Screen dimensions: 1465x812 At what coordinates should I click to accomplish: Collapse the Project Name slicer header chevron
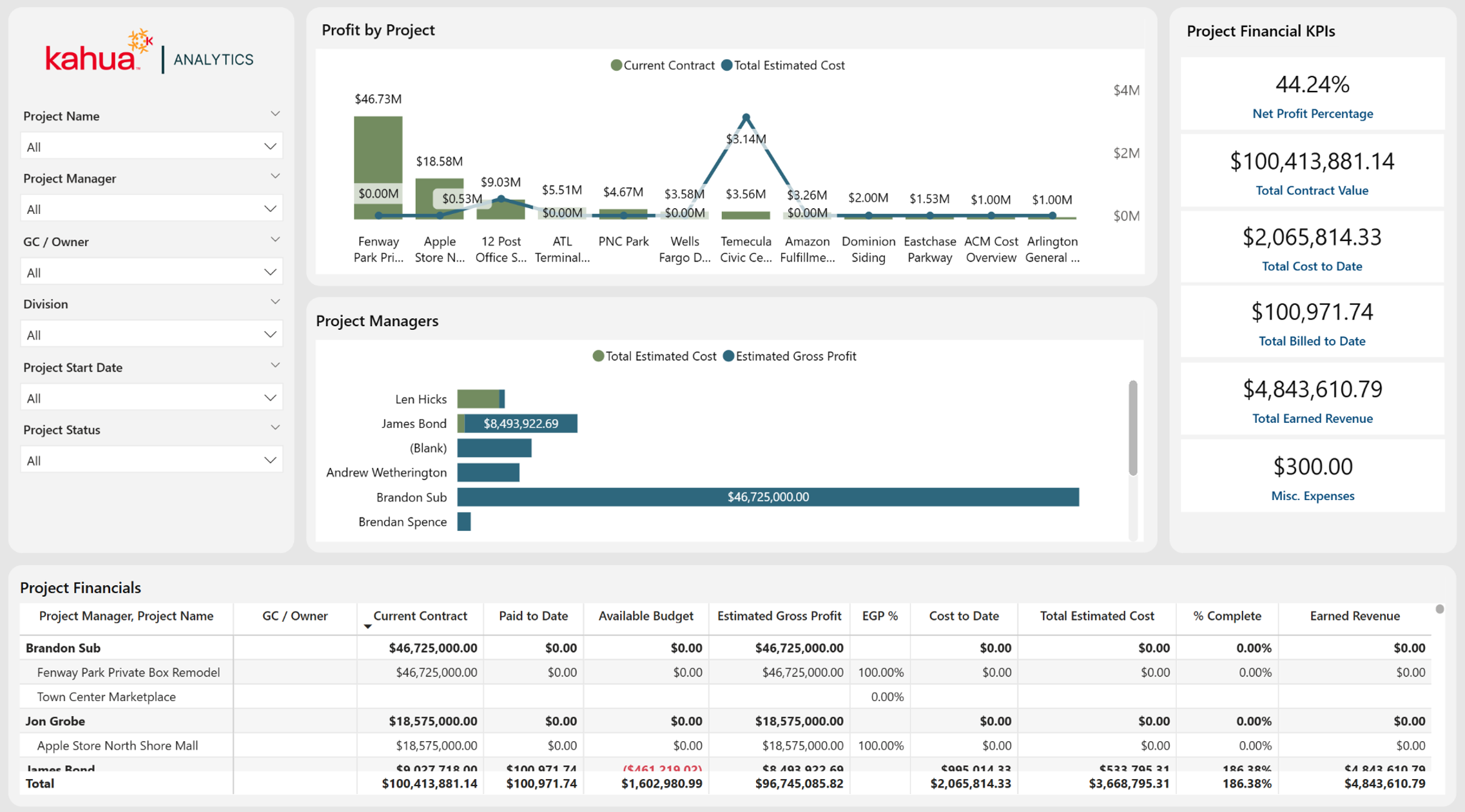(275, 114)
